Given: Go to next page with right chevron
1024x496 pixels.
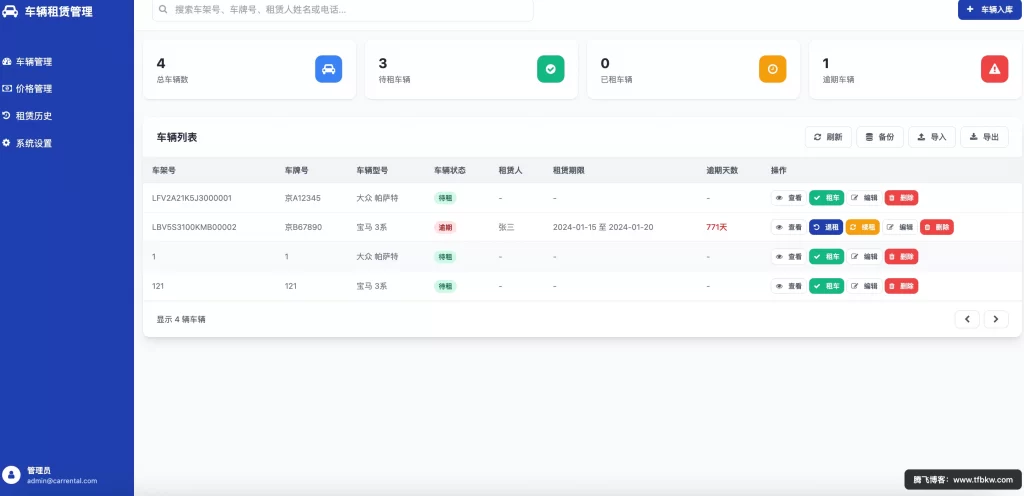Looking at the screenshot, I should 996,319.
